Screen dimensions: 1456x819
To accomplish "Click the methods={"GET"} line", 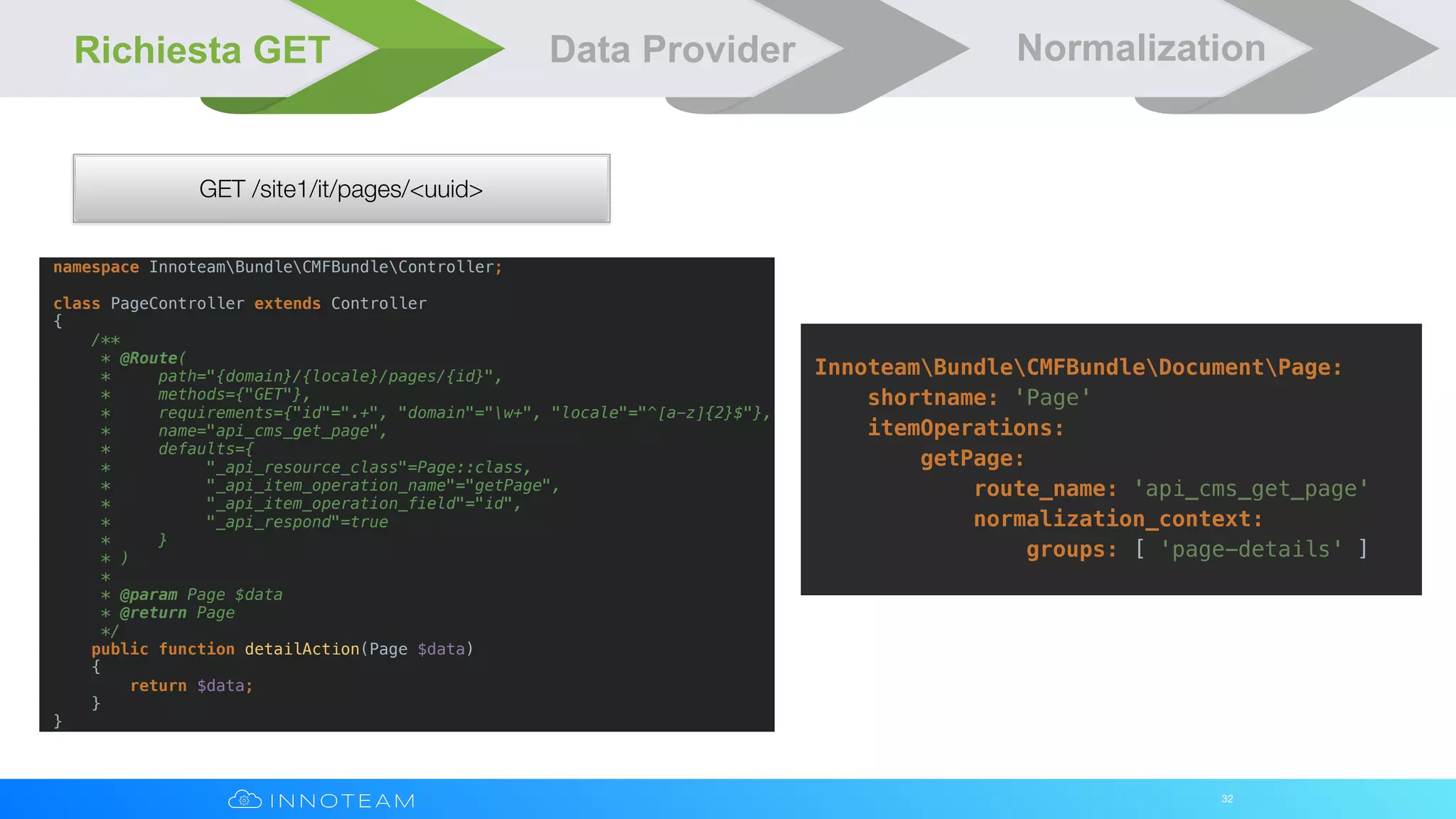I will pyautogui.click(x=234, y=395).
